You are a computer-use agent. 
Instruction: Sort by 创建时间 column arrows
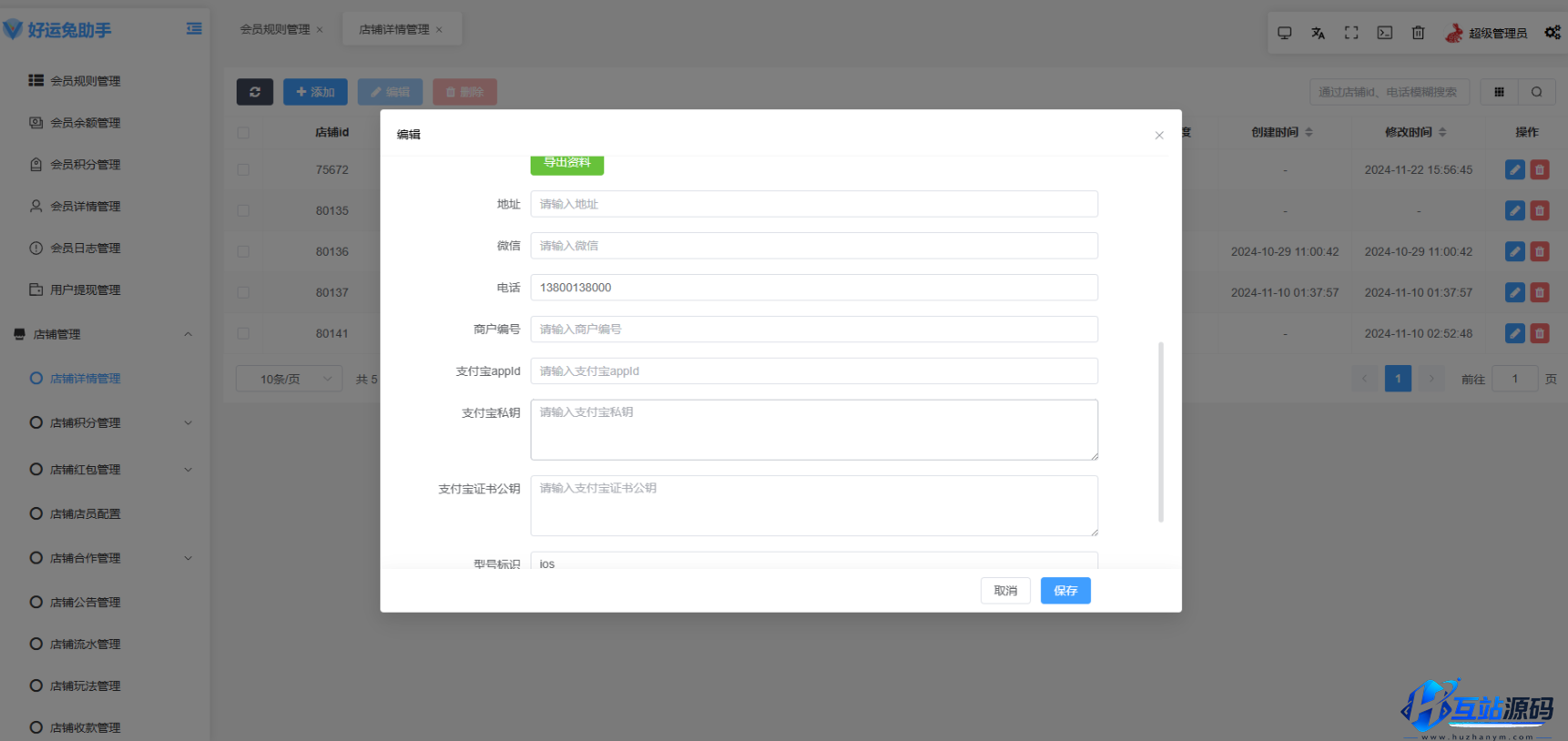(x=1309, y=132)
